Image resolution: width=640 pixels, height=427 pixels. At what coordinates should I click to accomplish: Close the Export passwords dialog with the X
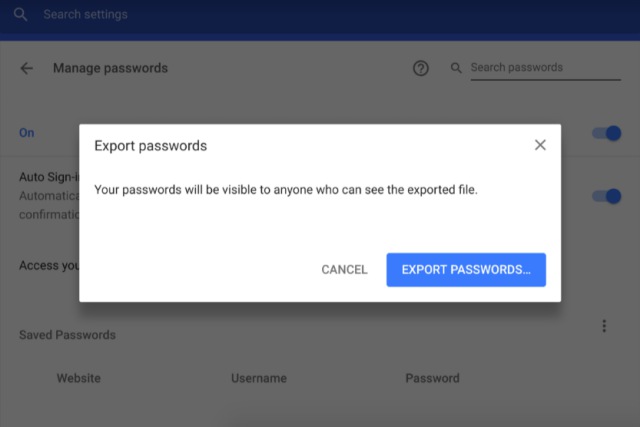click(x=540, y=145)
